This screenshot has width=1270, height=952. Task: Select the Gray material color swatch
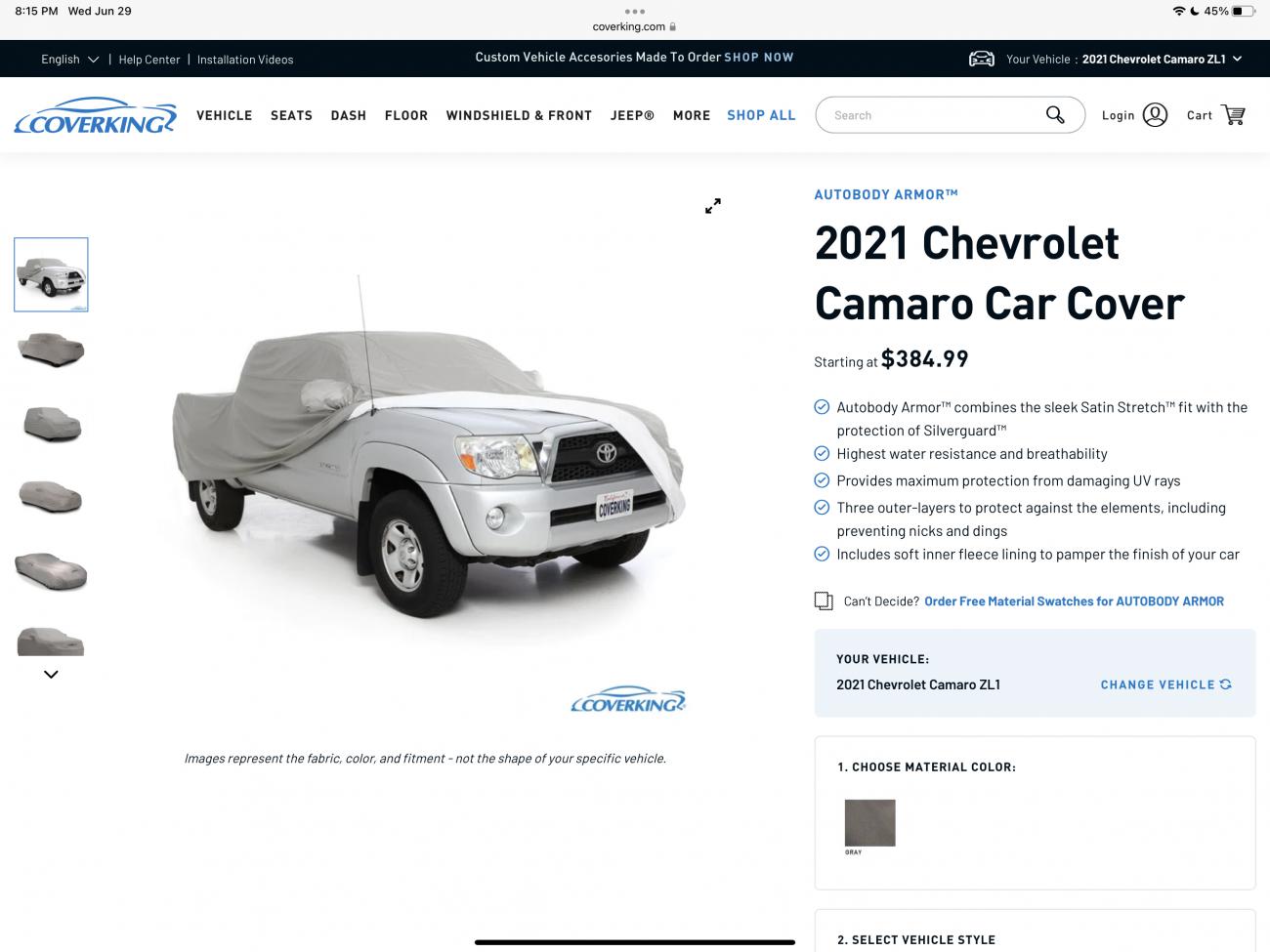click(869, 823)
